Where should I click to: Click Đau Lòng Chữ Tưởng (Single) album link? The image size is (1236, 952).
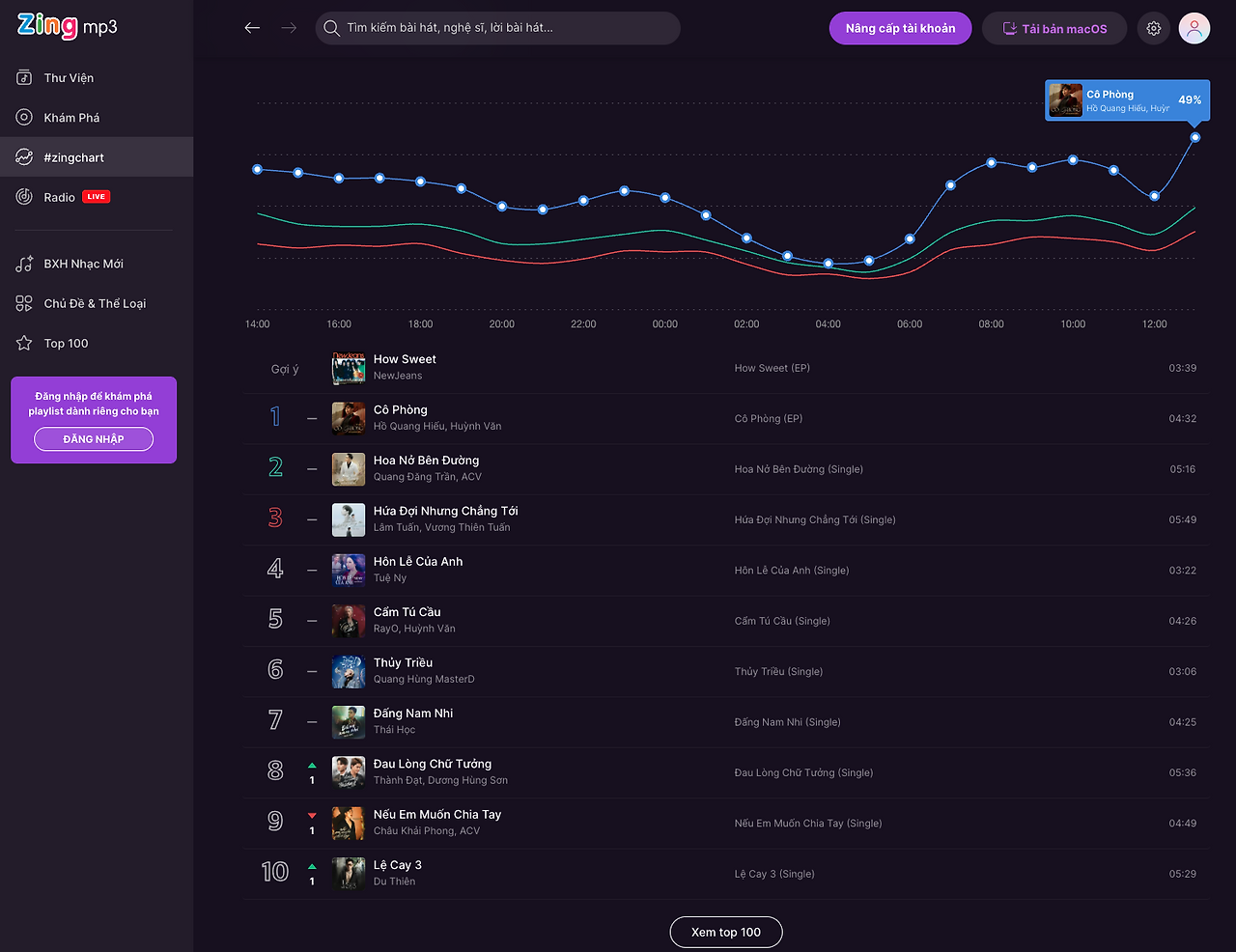[x=803, y=772]
